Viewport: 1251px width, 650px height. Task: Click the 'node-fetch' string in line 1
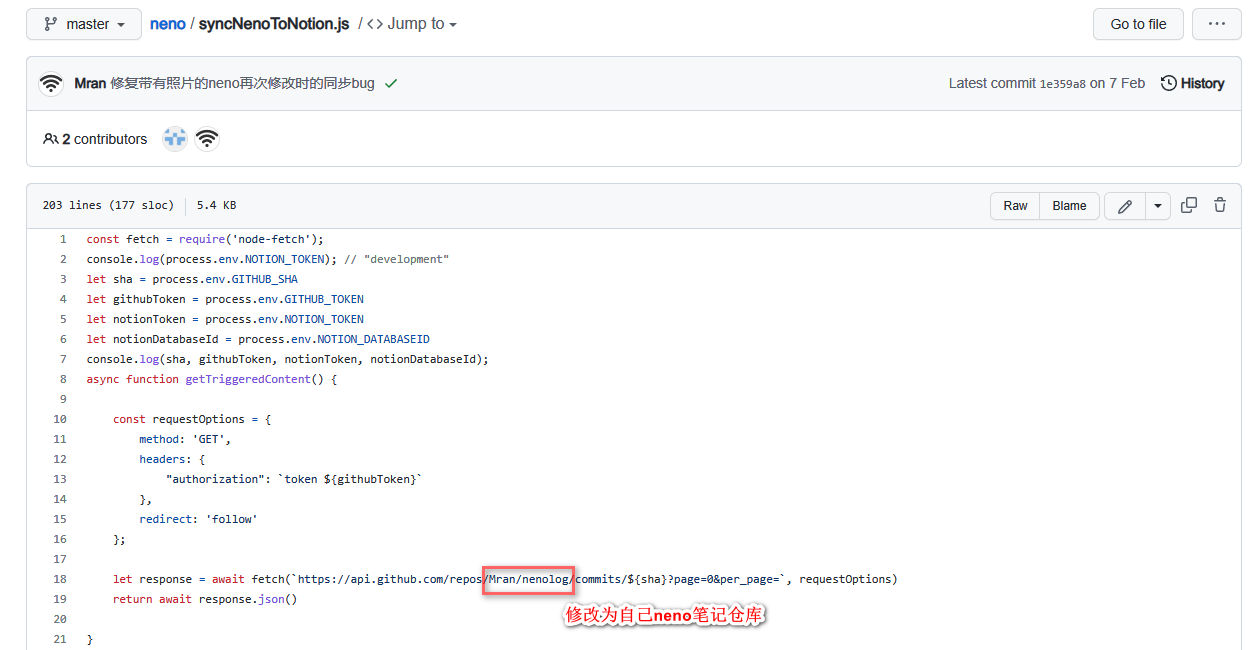[x=271, y=239]
